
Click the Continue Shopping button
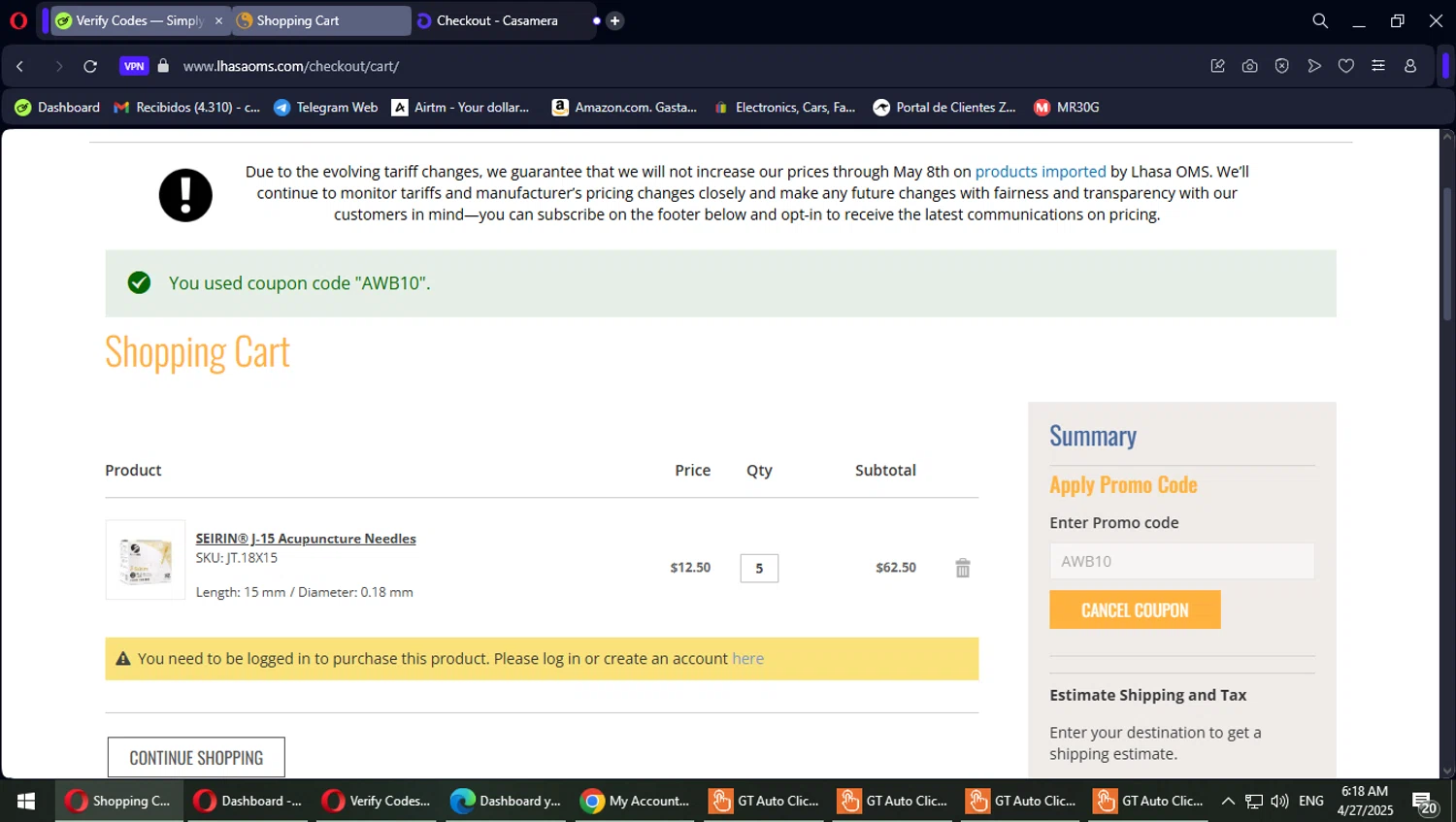point(196,757)
